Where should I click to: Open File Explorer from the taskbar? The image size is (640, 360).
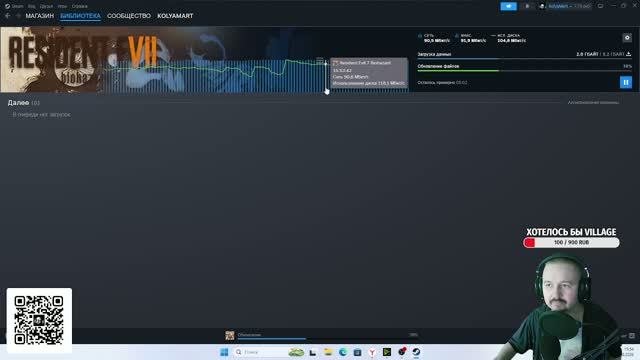point(328,352)
